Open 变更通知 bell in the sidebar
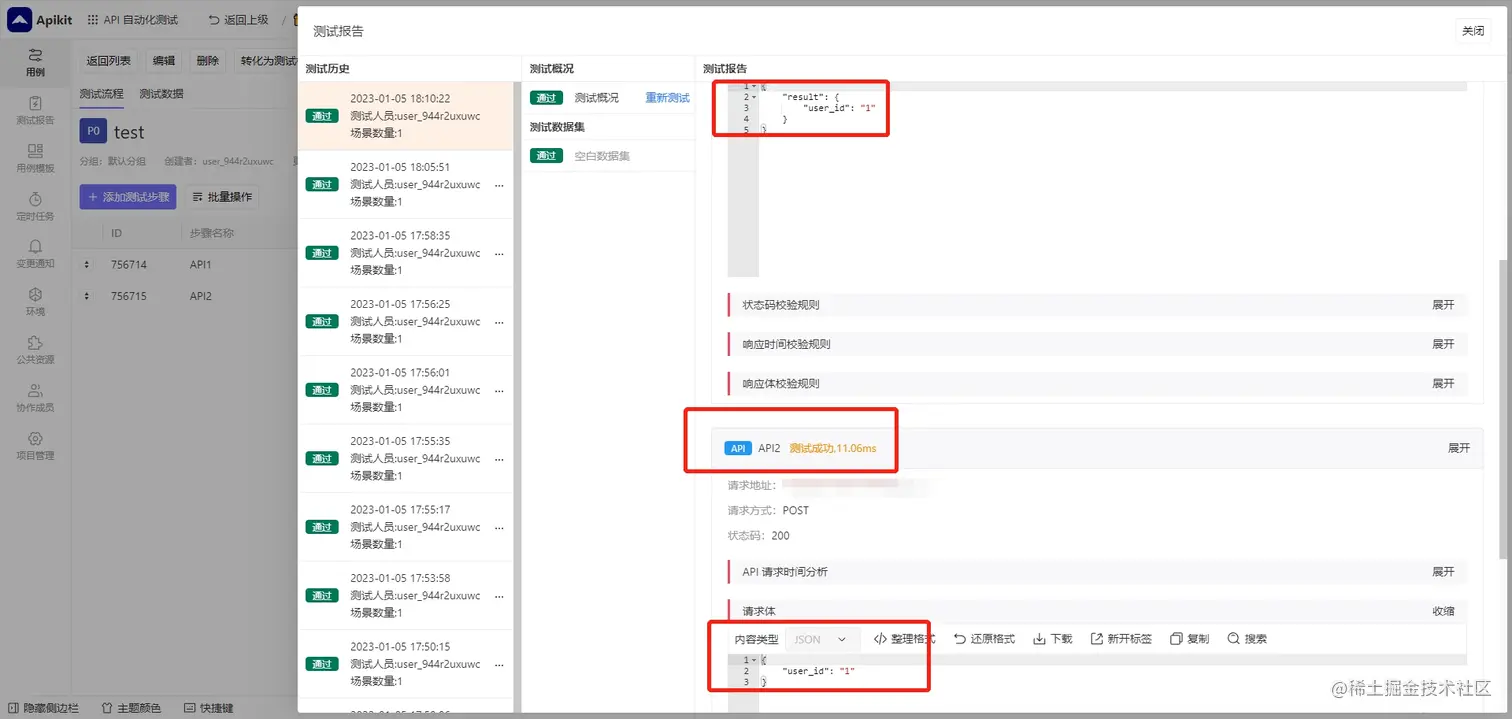1512x719 pixels. click(x=35, y=254)
